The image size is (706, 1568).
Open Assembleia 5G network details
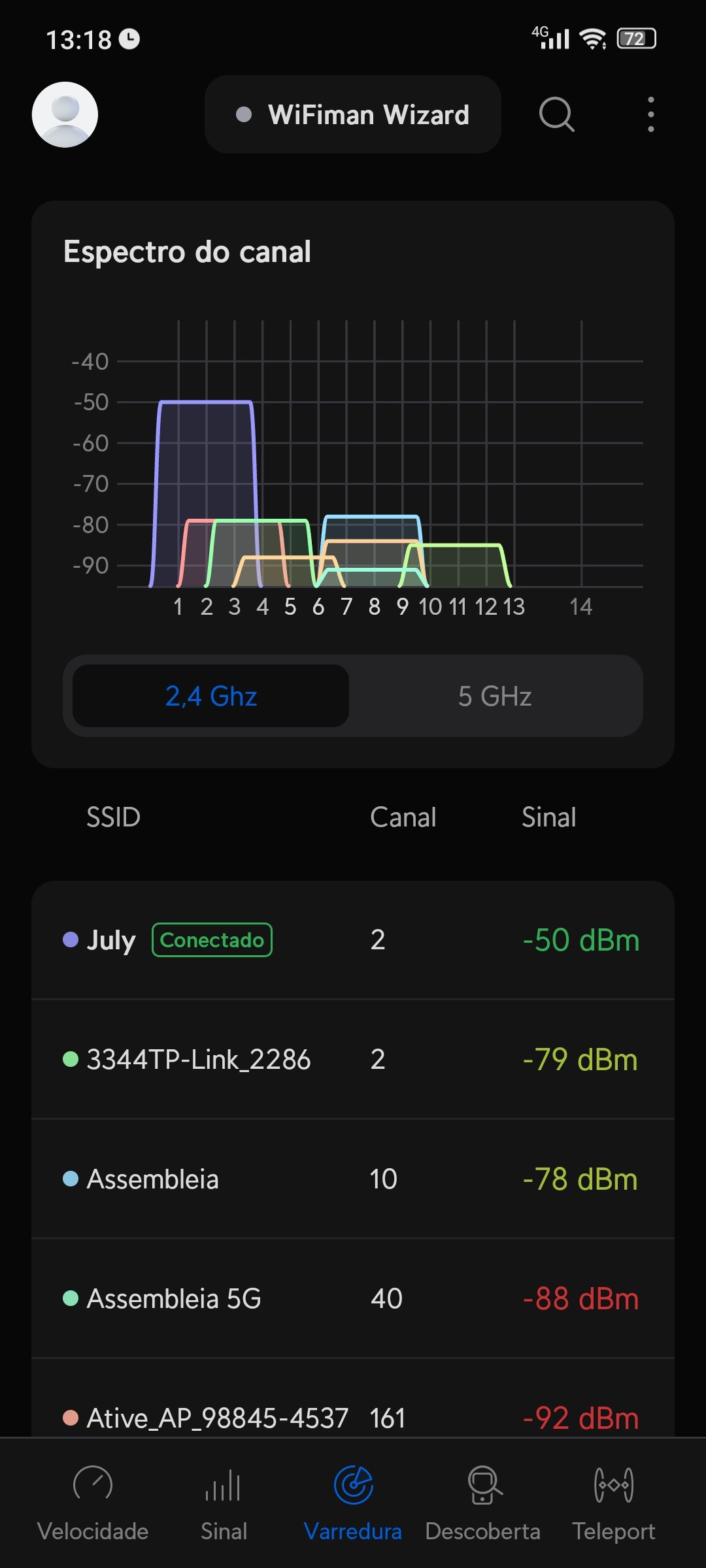tap(353, 1298)
